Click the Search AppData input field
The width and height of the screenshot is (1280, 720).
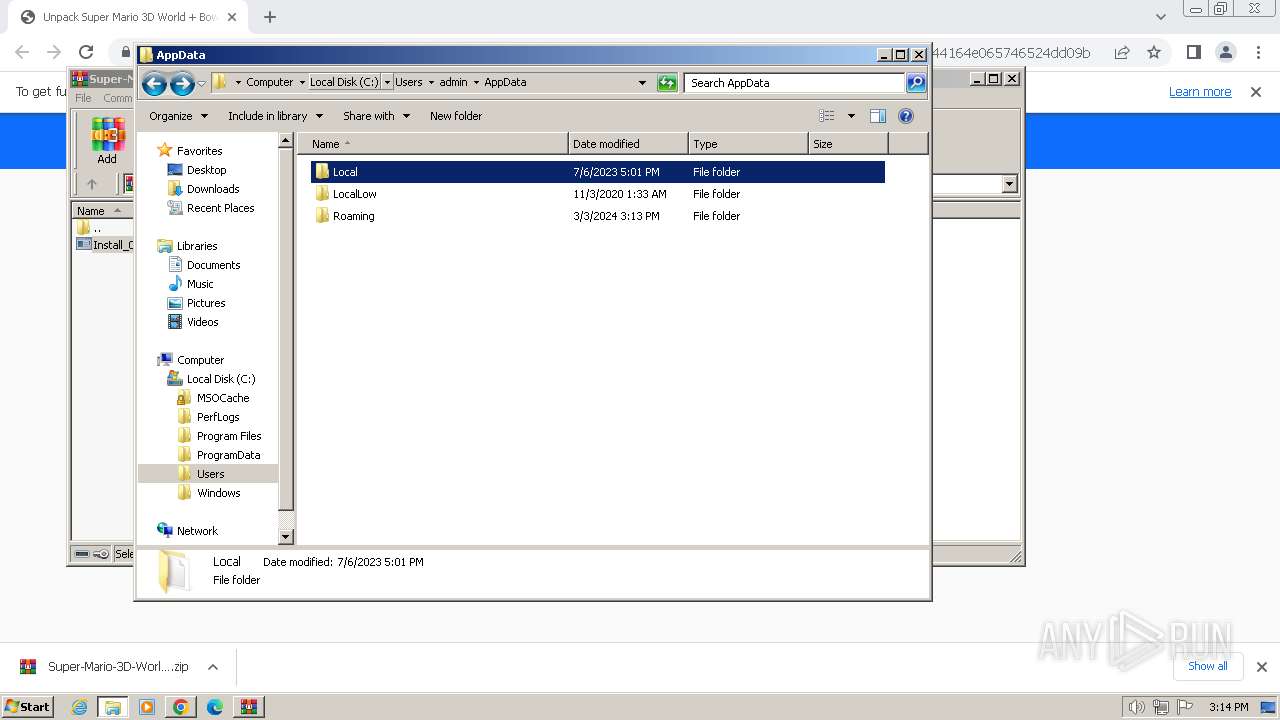(x=795, y=83)
